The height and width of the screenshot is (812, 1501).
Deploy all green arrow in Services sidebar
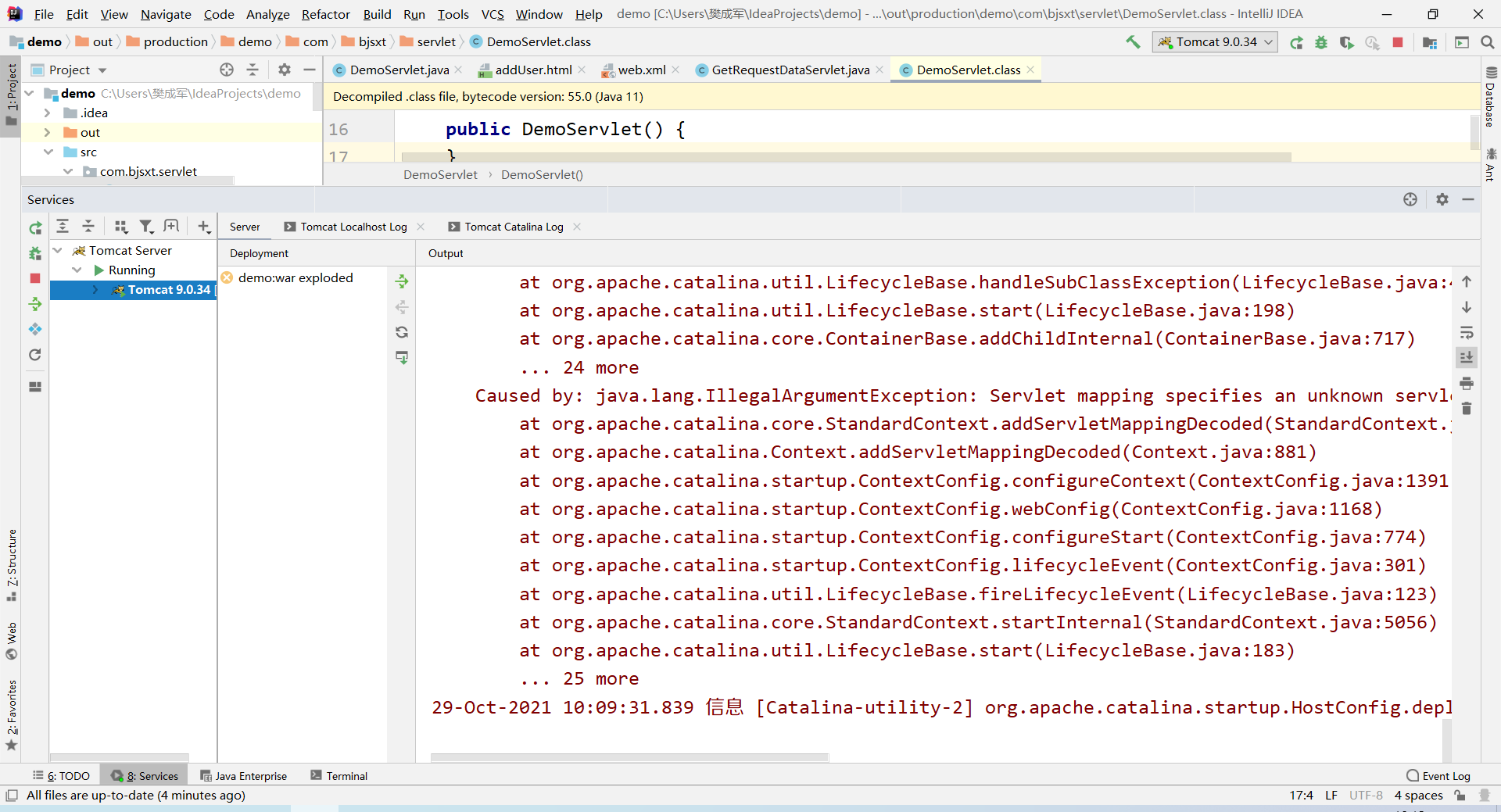coord(35,304)
